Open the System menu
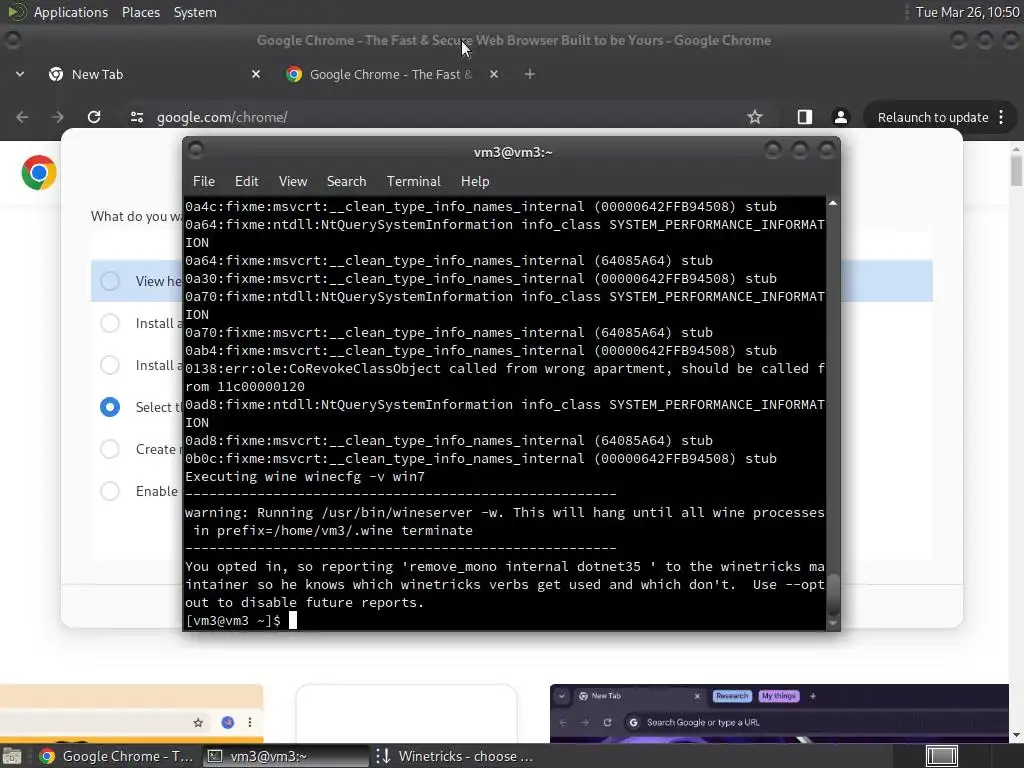1024x768 pixels. (195, 12)
